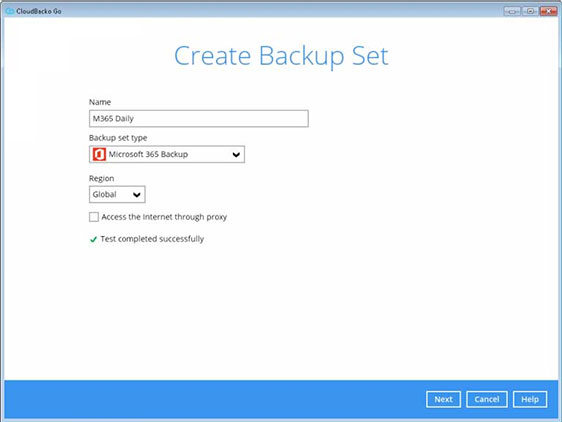Click the green test success checkmark
The image size is (562, 422).
point(93,239)
